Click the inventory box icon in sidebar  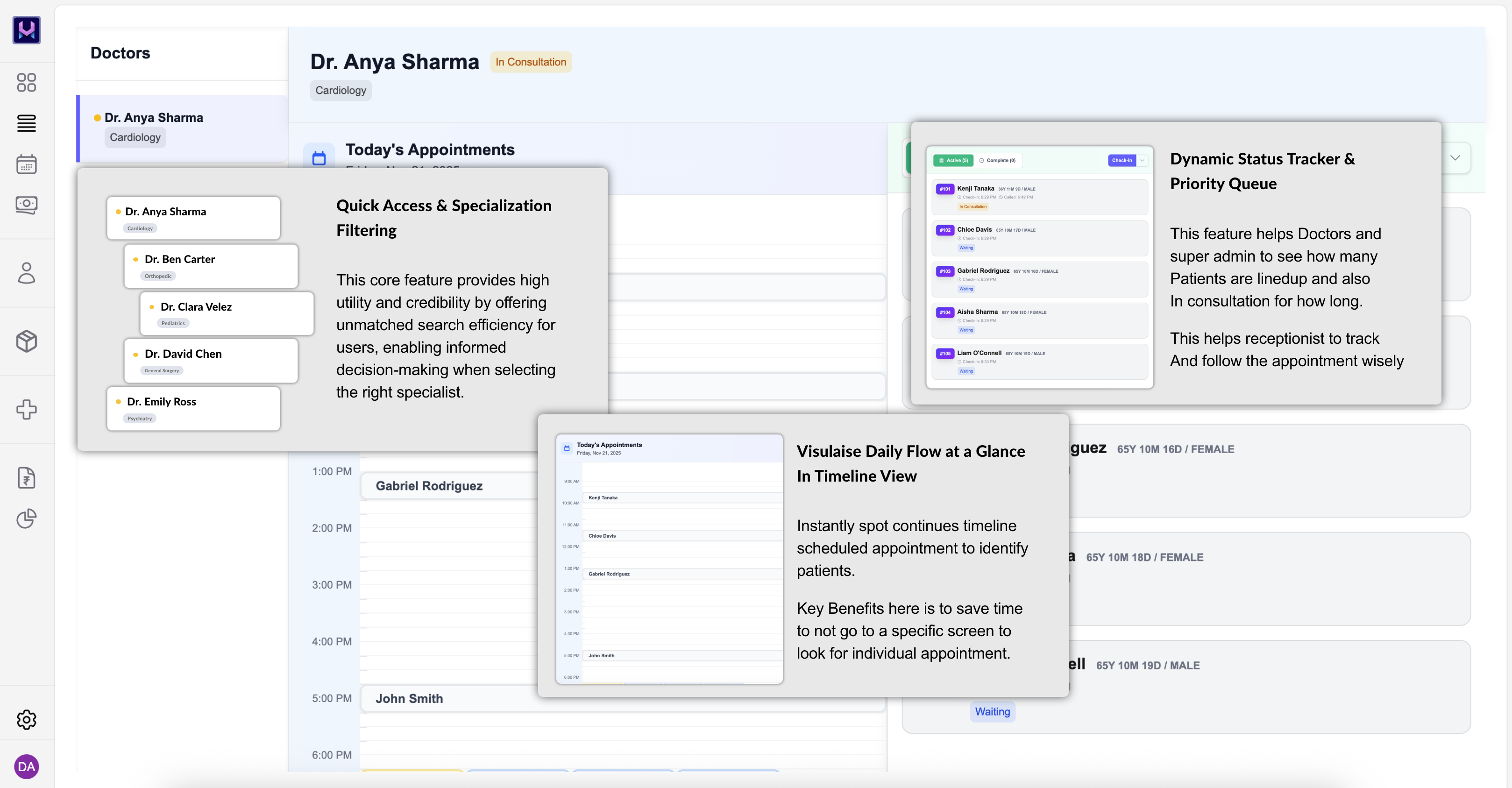point(27,341)
